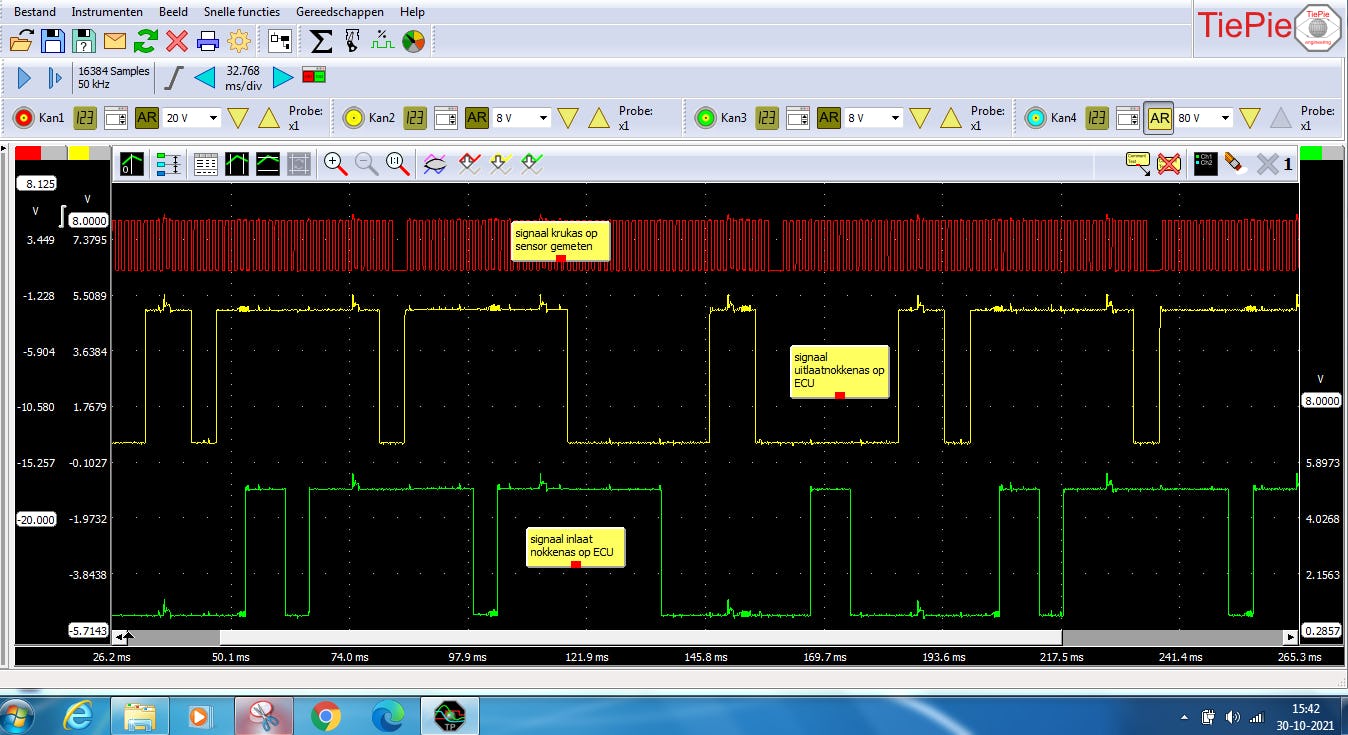Open the Instrumenten menu
The width and height of the screenshot is (1348, 735).
pos(107,12)
